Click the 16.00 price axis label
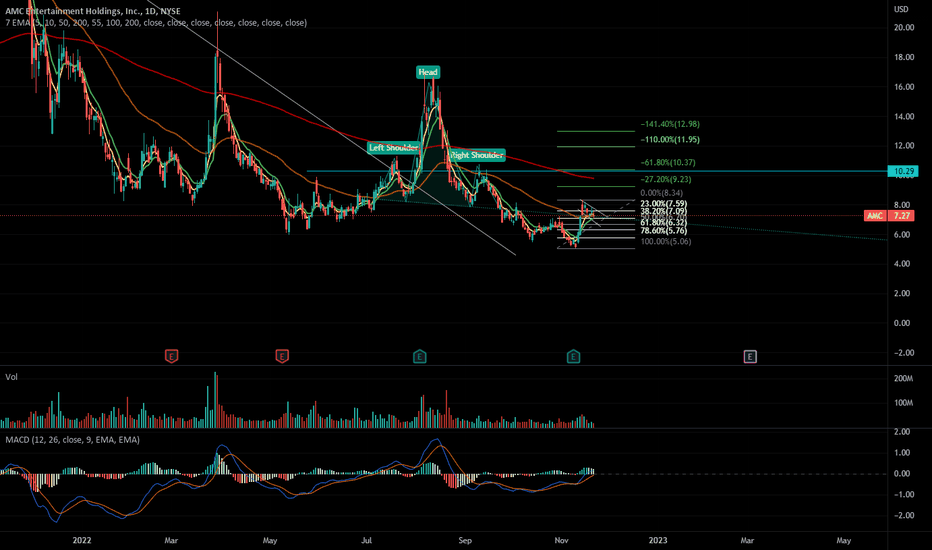Viewport: 932px width, 550px height. [904, 87]
